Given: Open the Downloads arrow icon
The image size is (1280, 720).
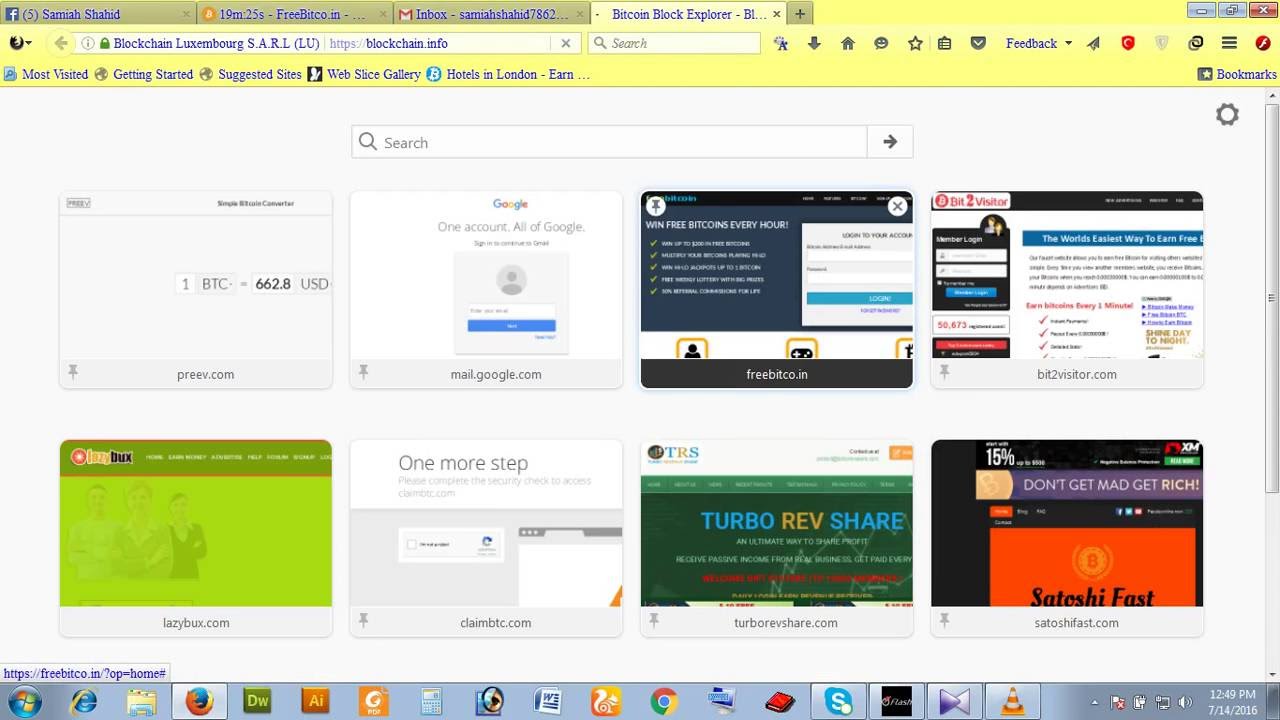Looking at the screenshot, I should [x=814, y=43].
